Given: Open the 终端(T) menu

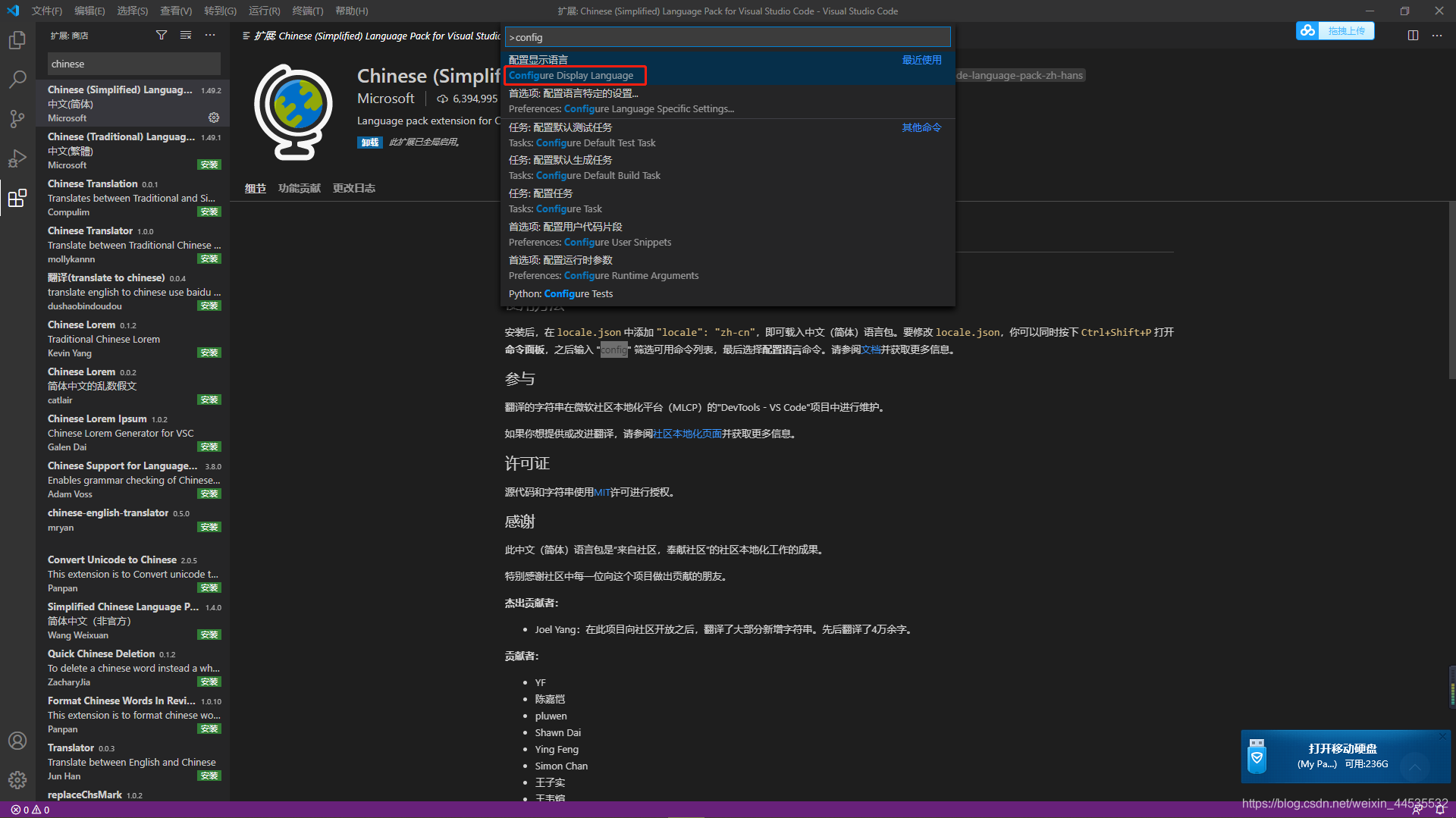Looking at the screenshot, I should point(308,11).
